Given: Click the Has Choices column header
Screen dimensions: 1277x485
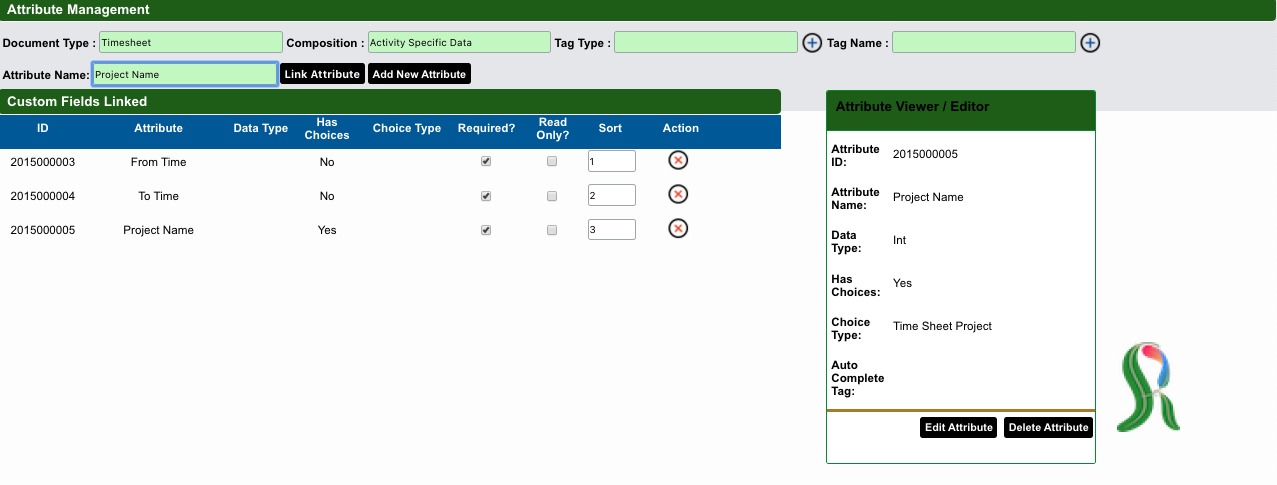Looking at the screenshot, I should 327,128.
